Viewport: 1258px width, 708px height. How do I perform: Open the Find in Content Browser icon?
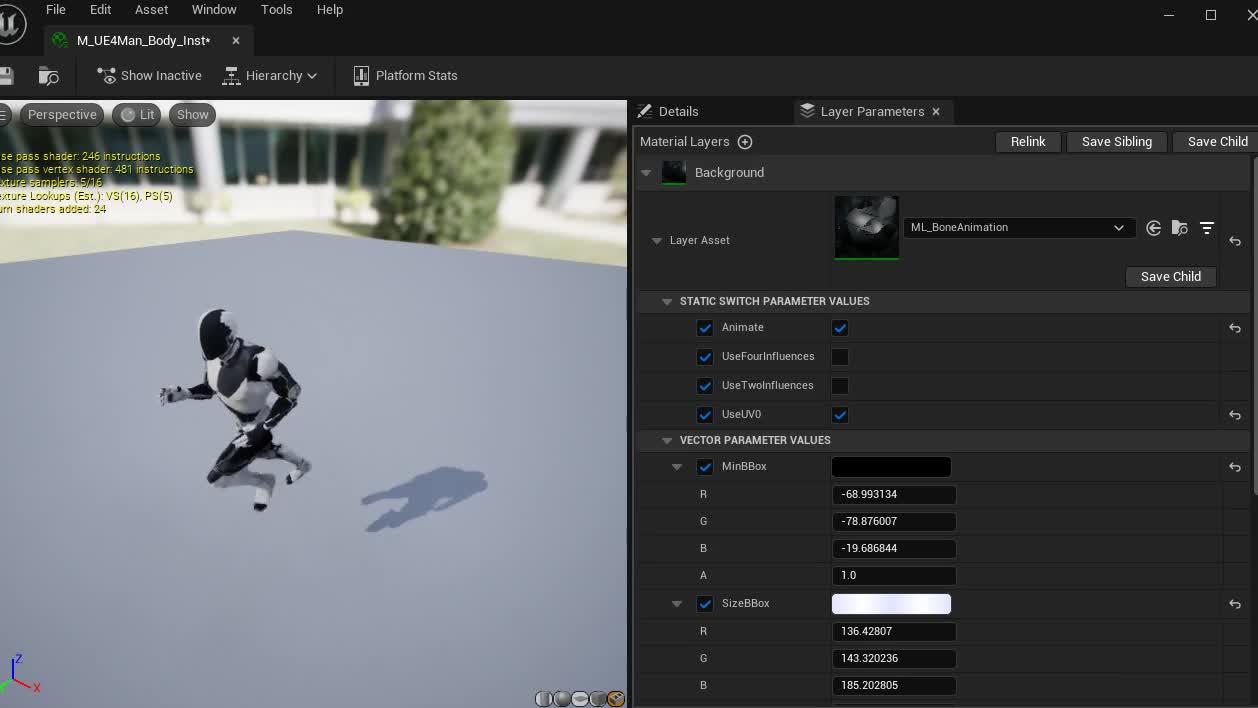(48, 75)
